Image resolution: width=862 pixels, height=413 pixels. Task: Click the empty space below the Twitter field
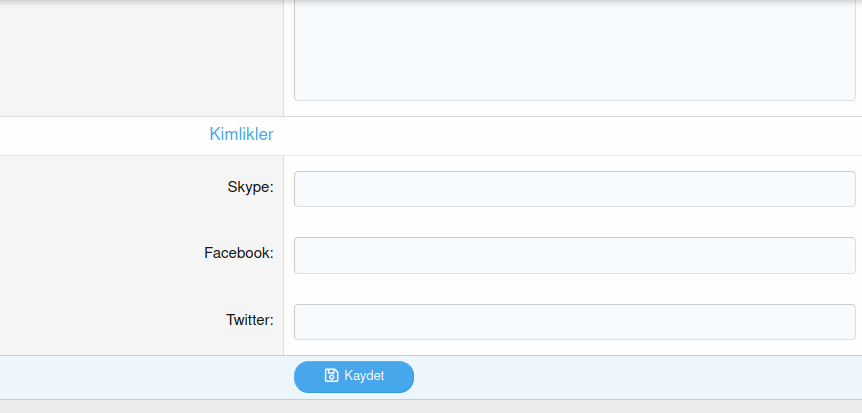(x=574, y=347)
